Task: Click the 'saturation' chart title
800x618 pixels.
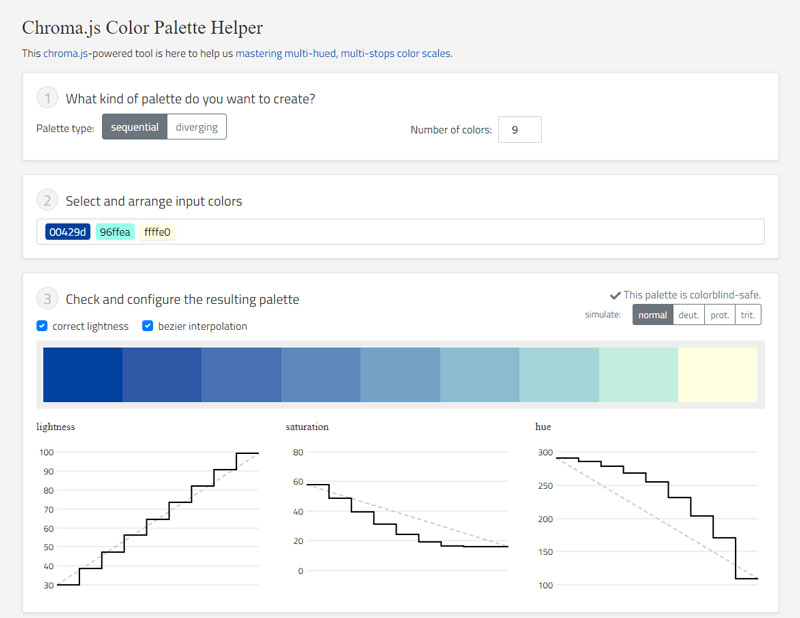Action: (307, 427)
